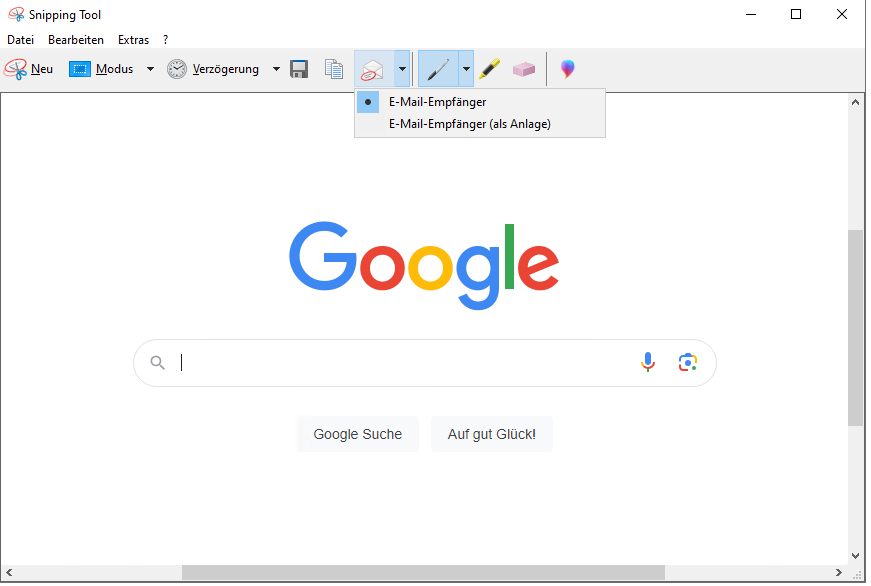Send snip via the envelope icon
This screenshot has height=586, width=871.
click(x=372, y=70)
